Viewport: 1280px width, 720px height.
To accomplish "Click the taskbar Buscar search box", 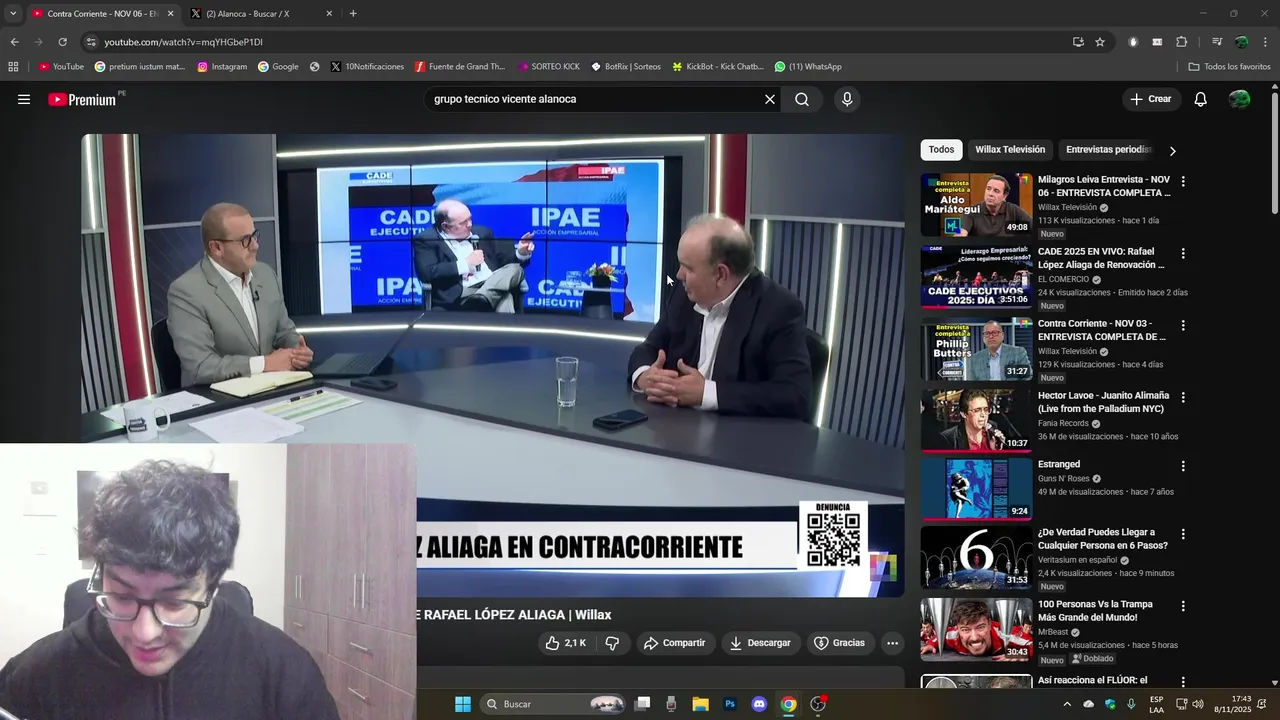I will pos(553,704).
